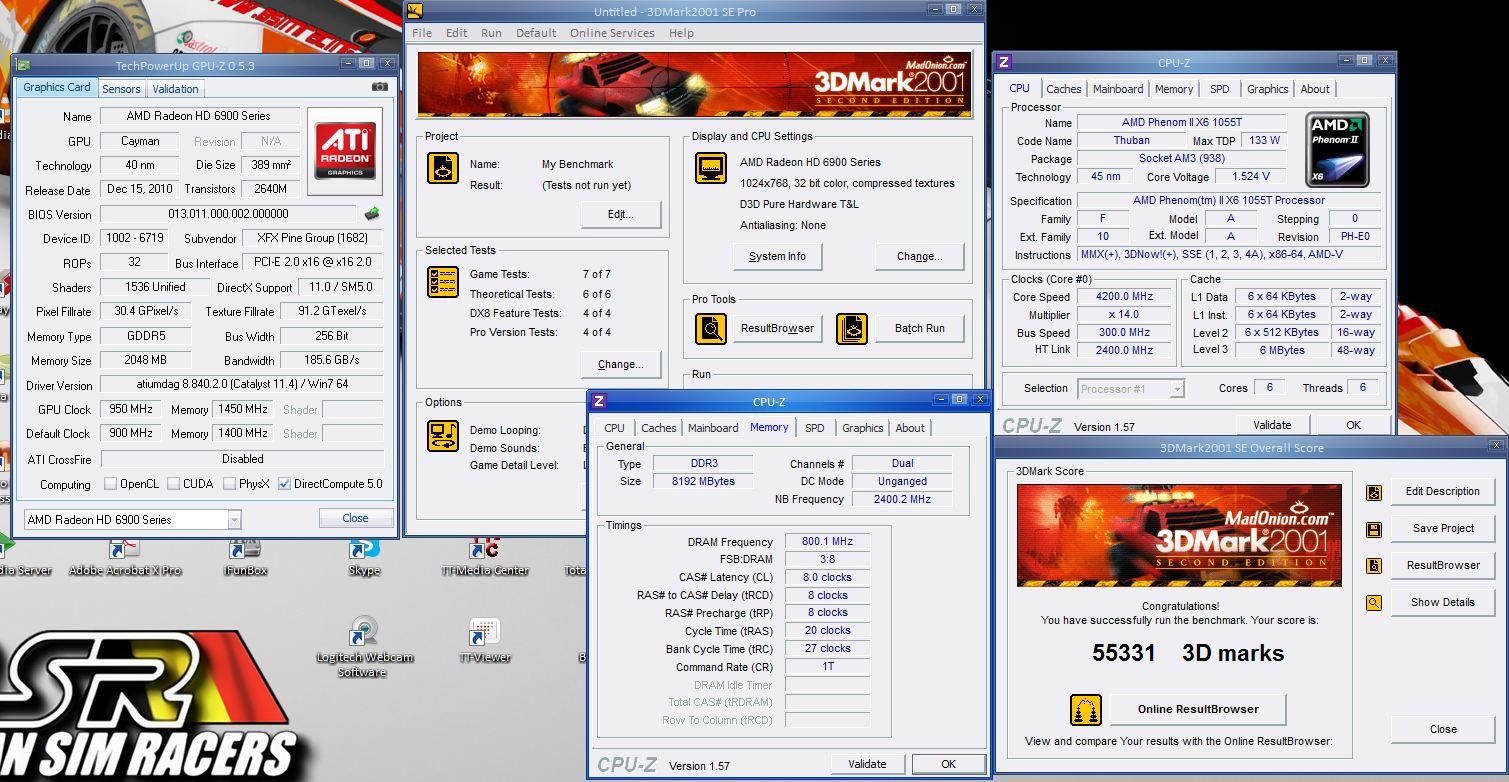Click the Online ResultBrowser button

coord(1198,709)
